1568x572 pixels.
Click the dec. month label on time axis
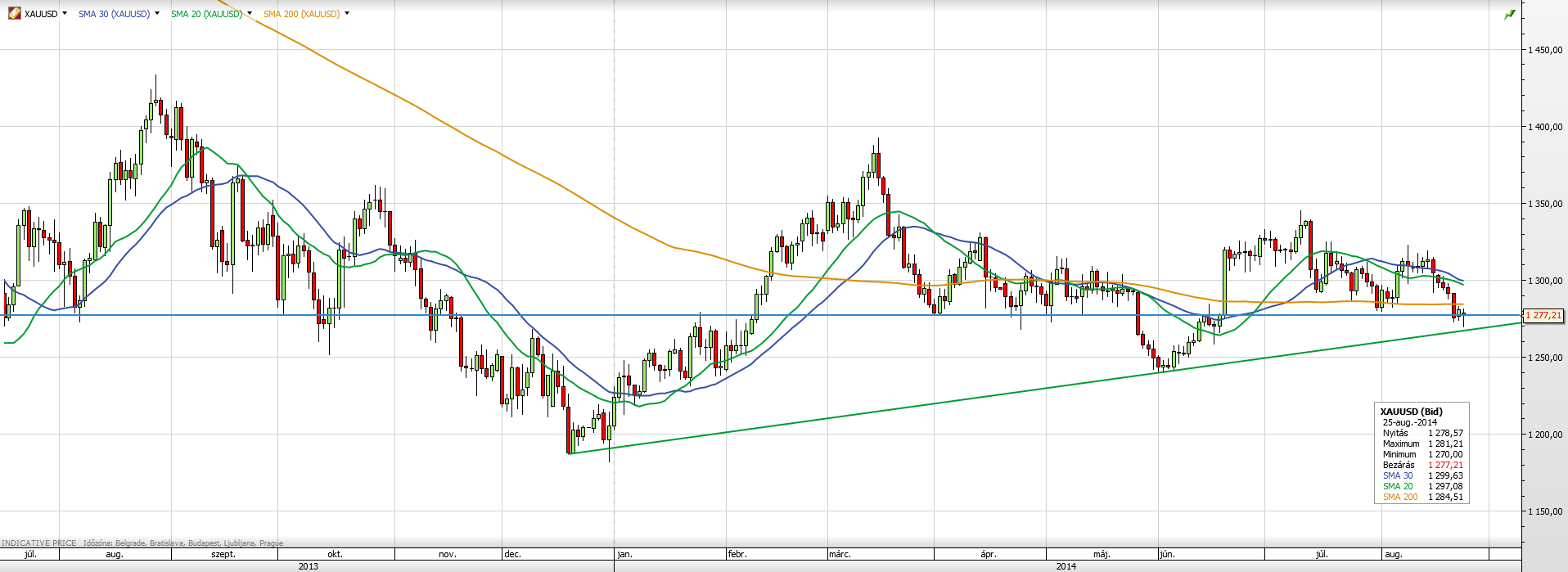[x=512, y=554]
